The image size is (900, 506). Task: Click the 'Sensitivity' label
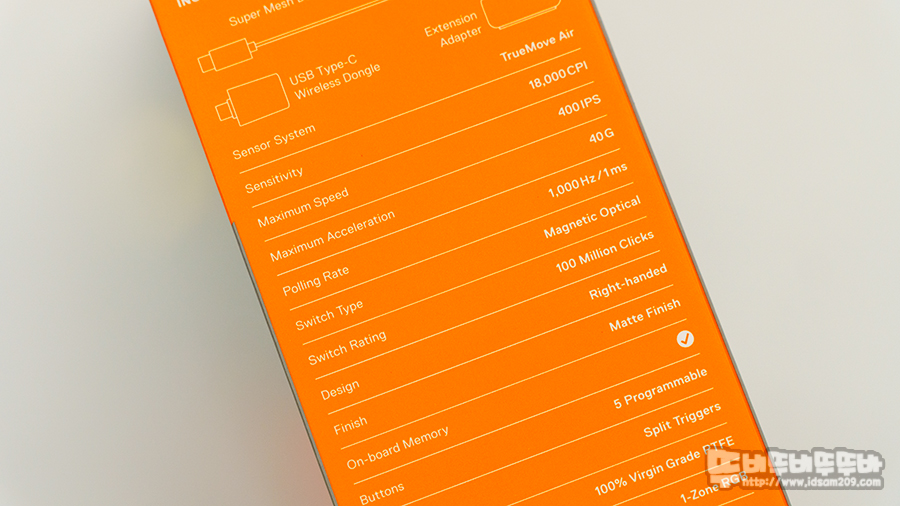(x=274, y=180)
